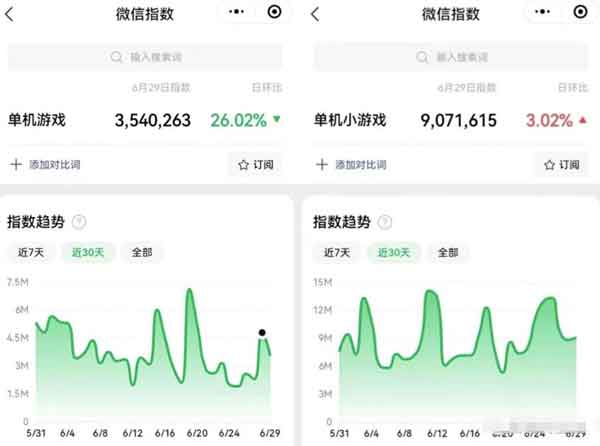Open the three-dot menu in left panel

tap(236, 12)
